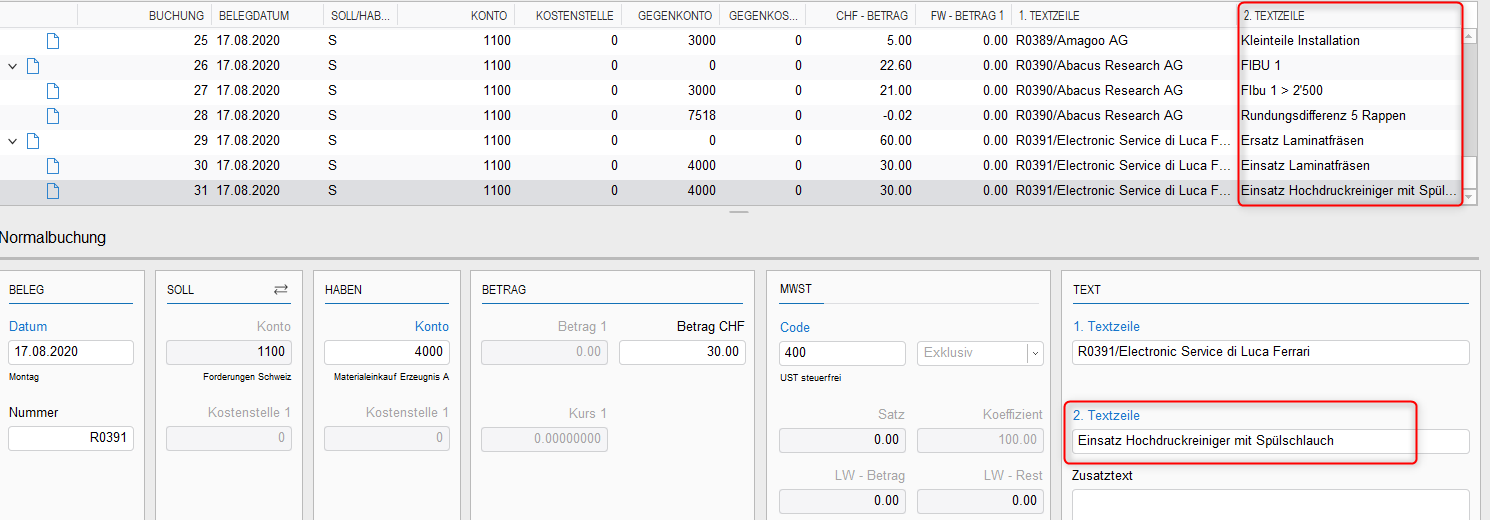The width and height of the screenshot is (1490, 520).
Task: Collapse the booking 29 group chevron
Action: click(x=13, y=141)
